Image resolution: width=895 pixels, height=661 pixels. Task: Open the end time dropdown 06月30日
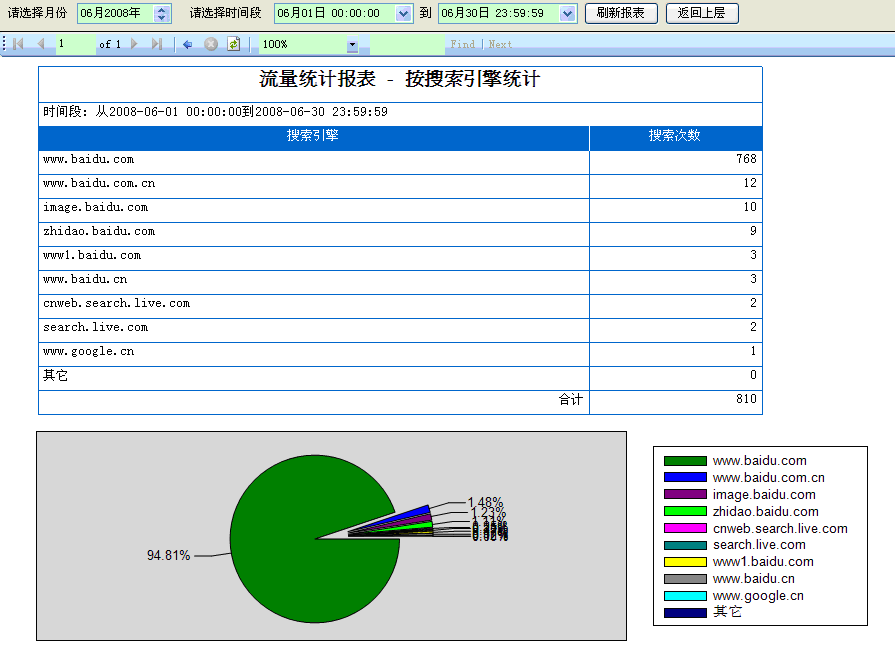568,13
